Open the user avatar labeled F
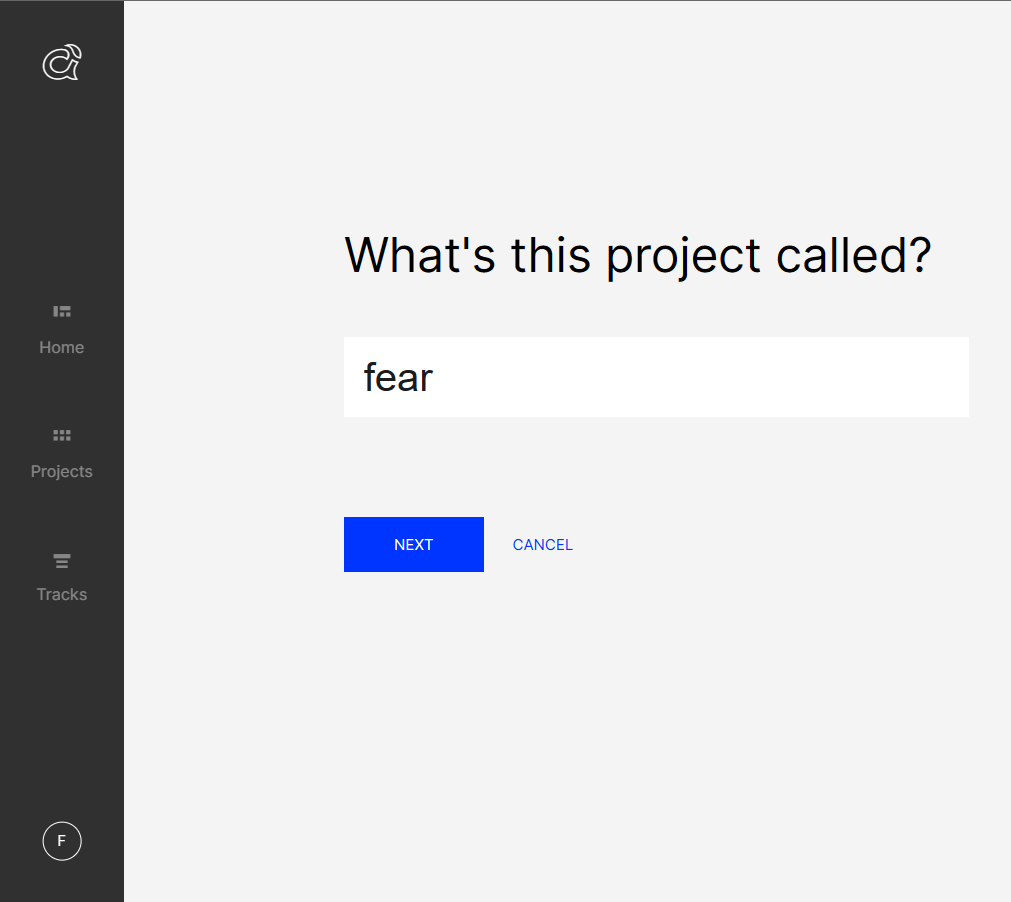This screenshot has height=902, width=1011. [62, 841]
